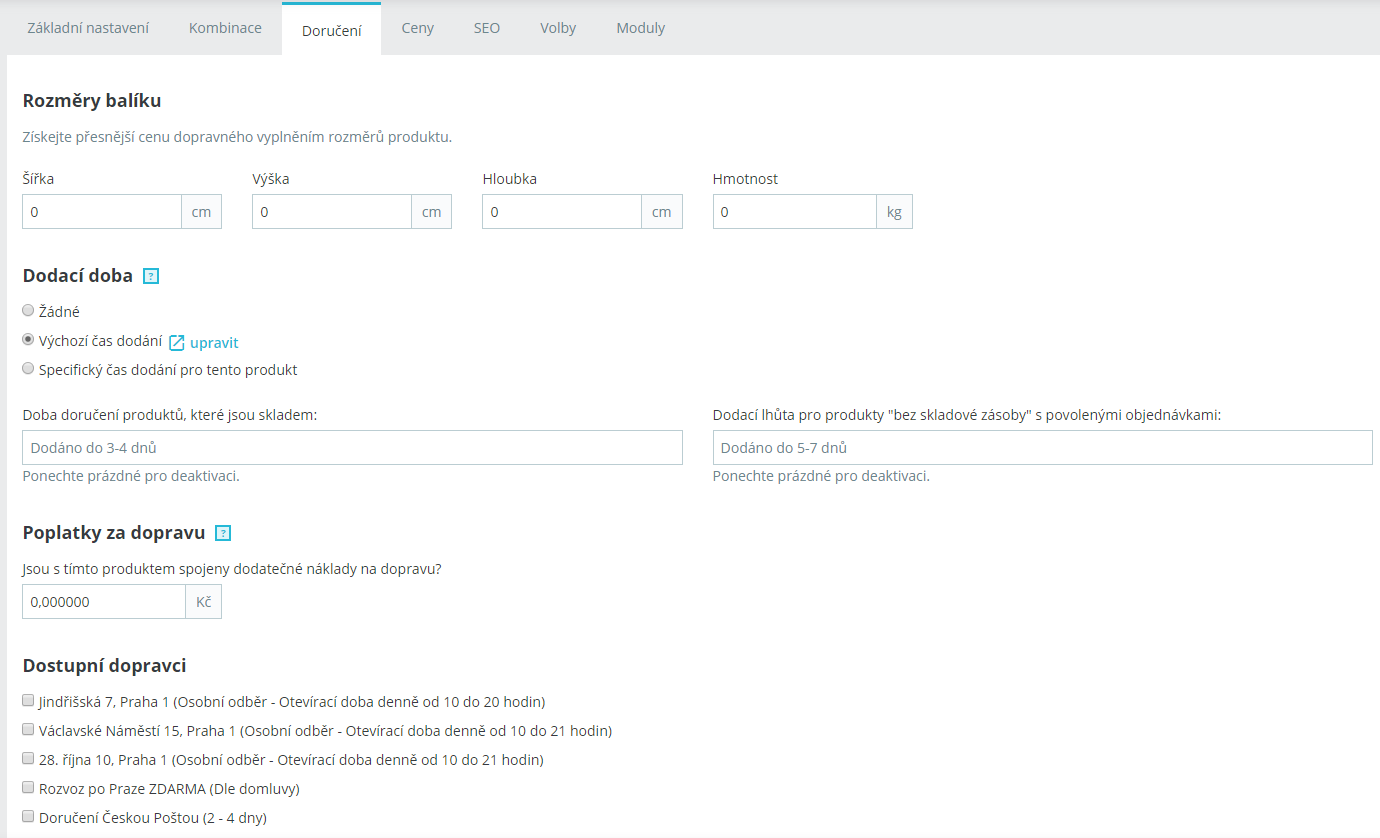Open the help icon beside Poplatky za dopravu
The width and height of the screenshot is (1380, 838).
(x=223, y=533)
